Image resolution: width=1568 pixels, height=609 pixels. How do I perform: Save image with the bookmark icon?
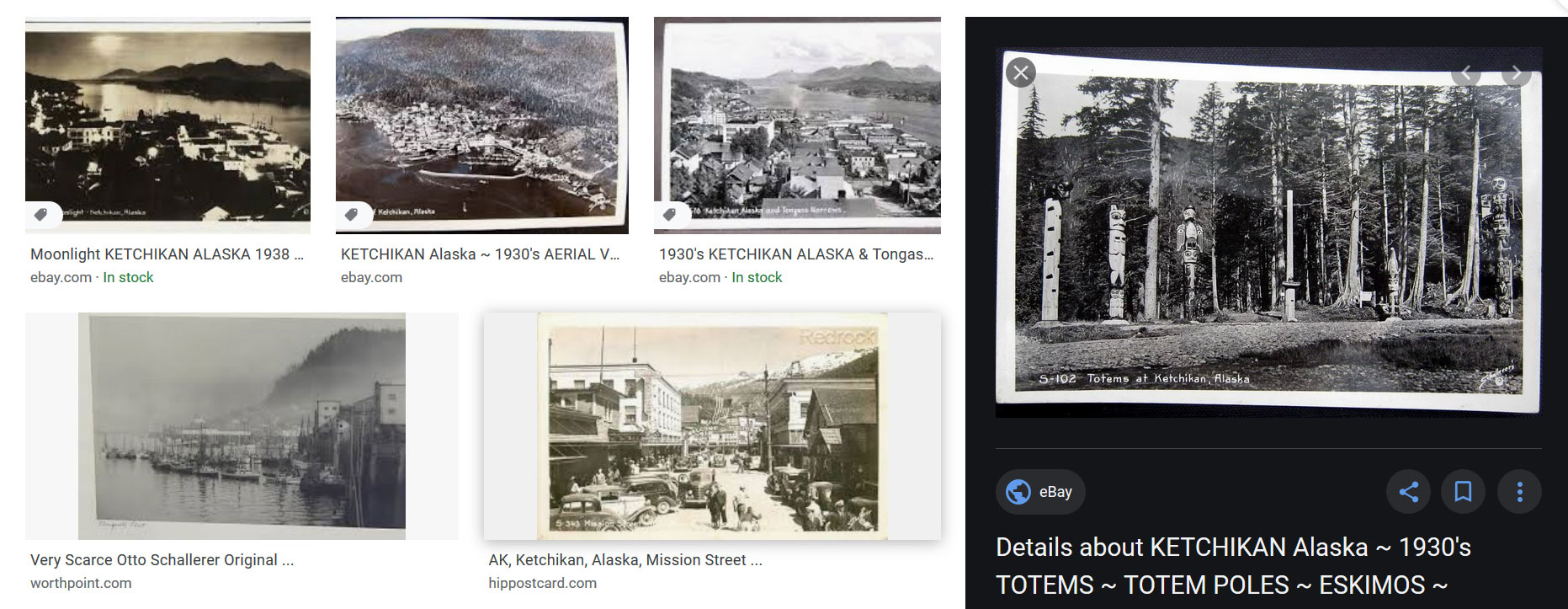click(x=1464, y=492)
